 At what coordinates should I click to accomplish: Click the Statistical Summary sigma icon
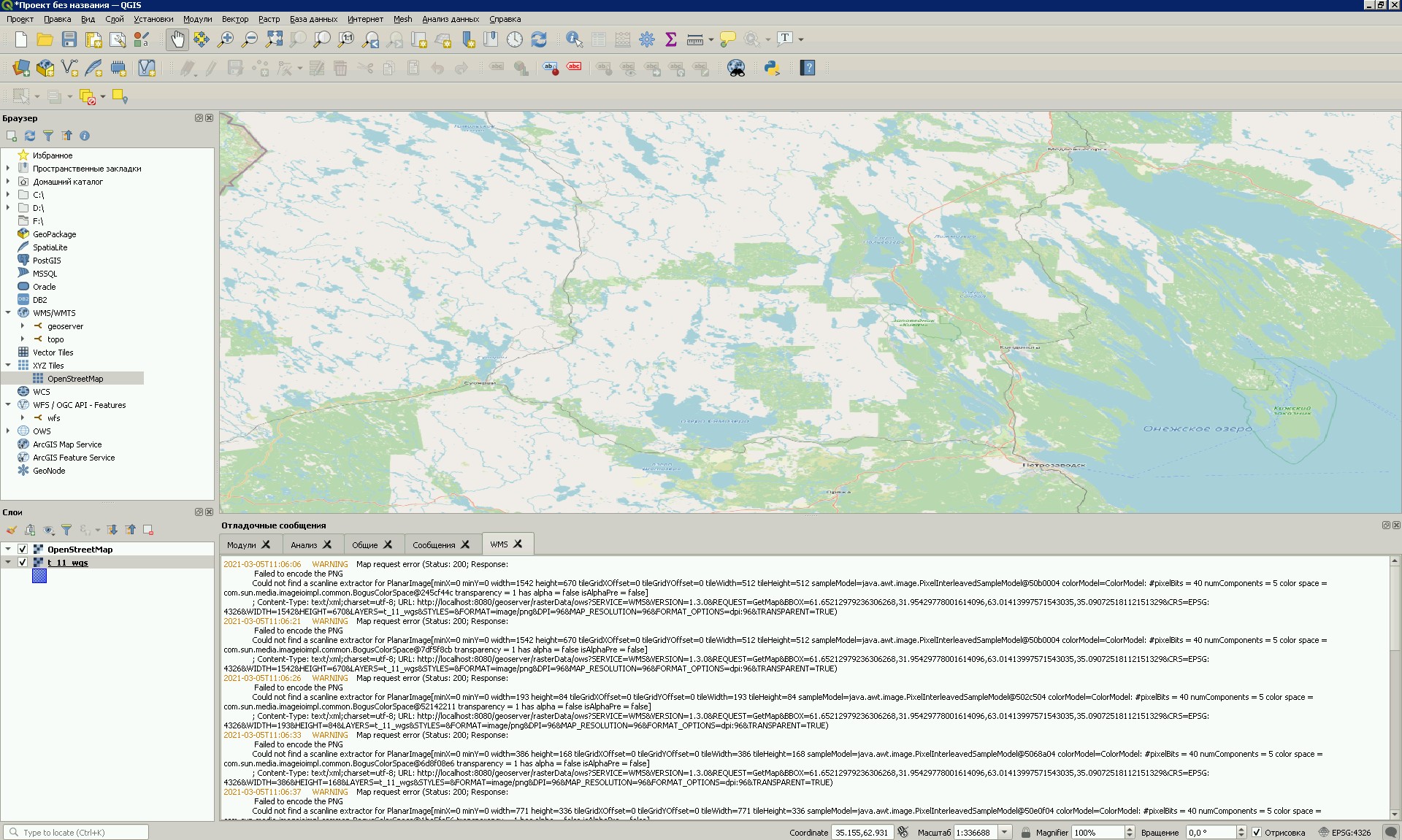[x=671, y=40]
